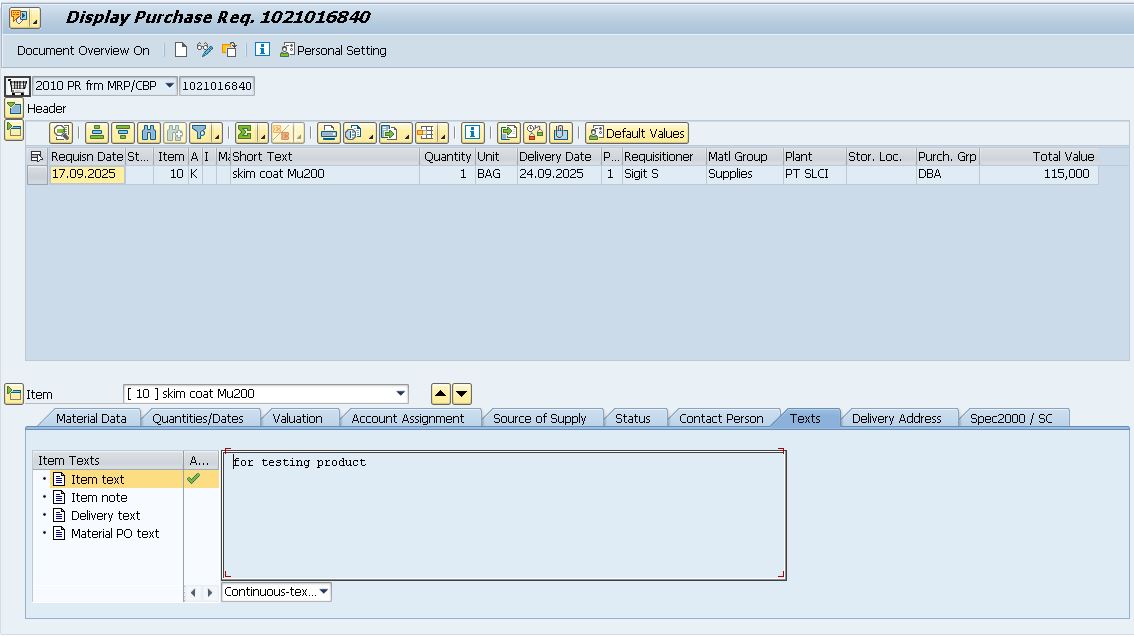Click the Default Values button
Viewport: 1134px width, 637px height.
click(x=637, y=133)
